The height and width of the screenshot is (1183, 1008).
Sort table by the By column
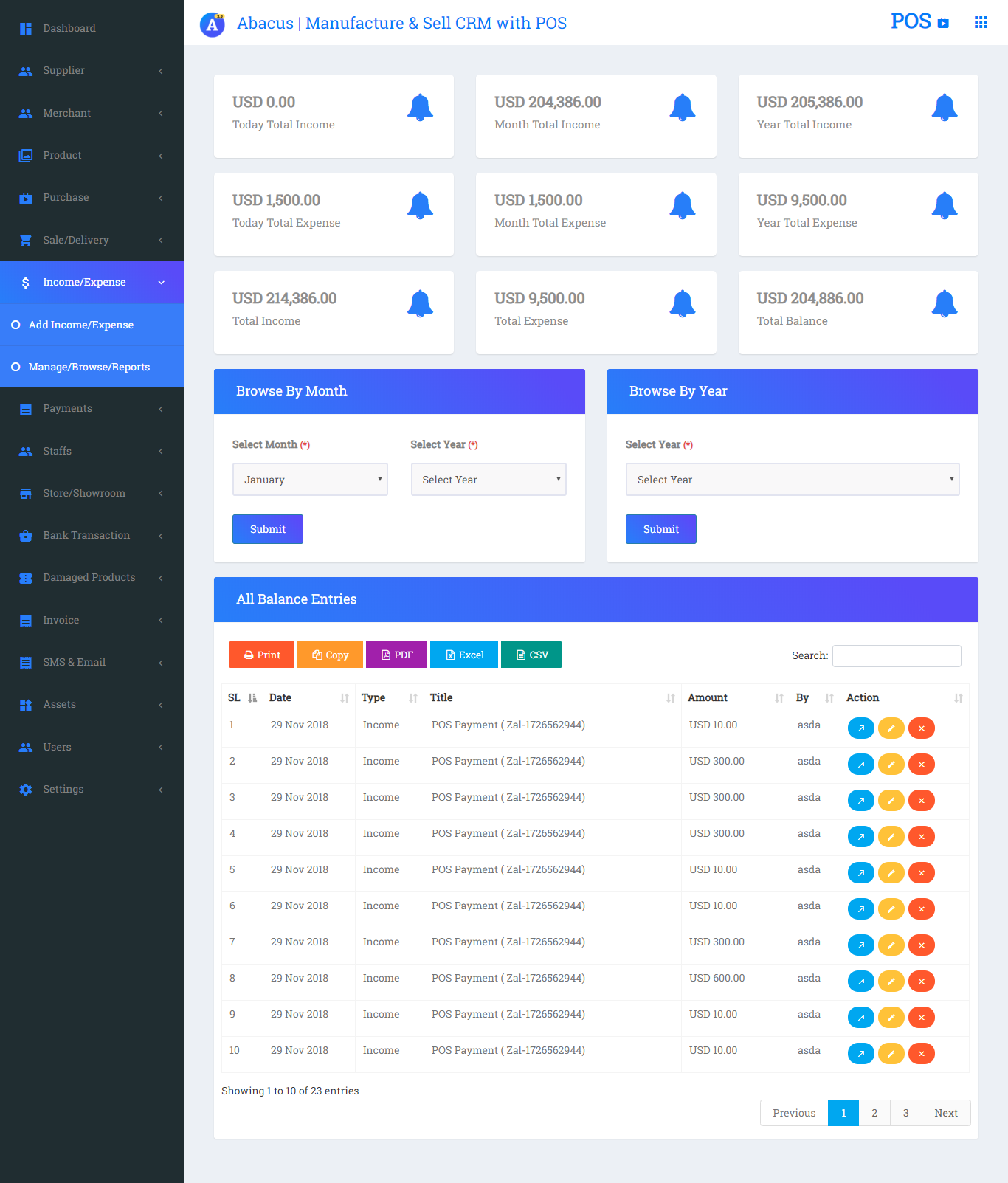(x=815, y=698)
